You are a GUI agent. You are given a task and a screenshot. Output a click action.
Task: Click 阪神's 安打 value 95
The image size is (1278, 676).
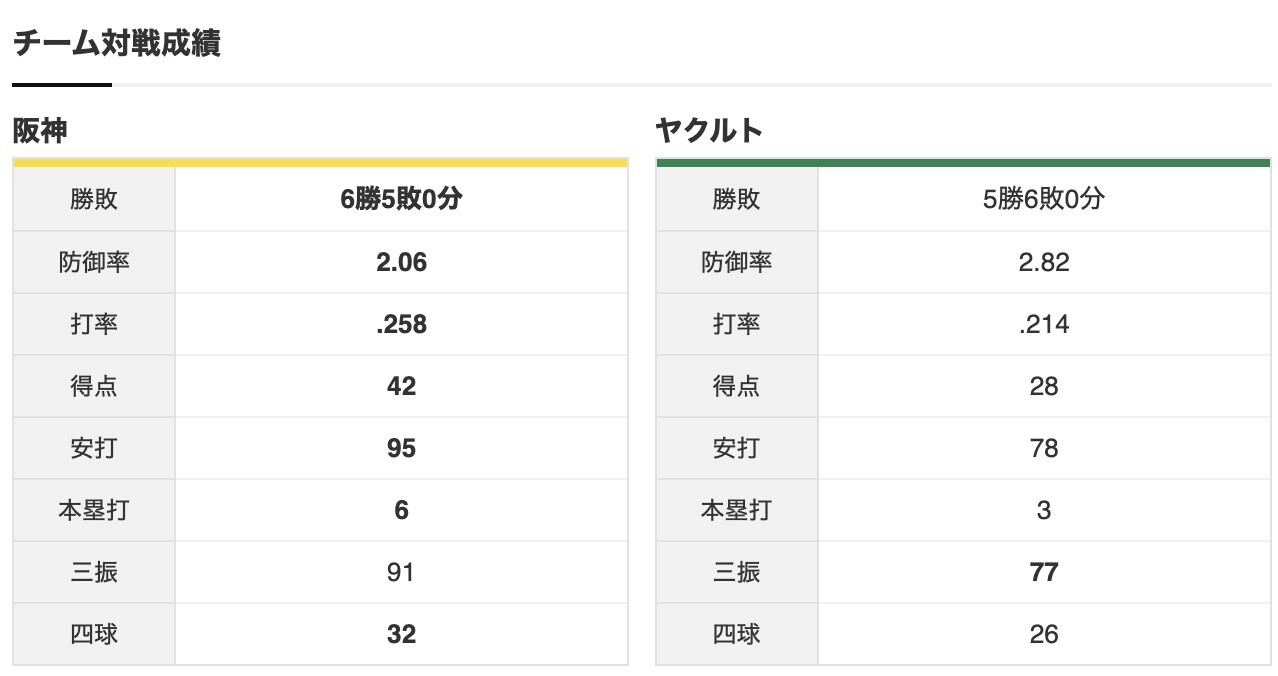401,448
